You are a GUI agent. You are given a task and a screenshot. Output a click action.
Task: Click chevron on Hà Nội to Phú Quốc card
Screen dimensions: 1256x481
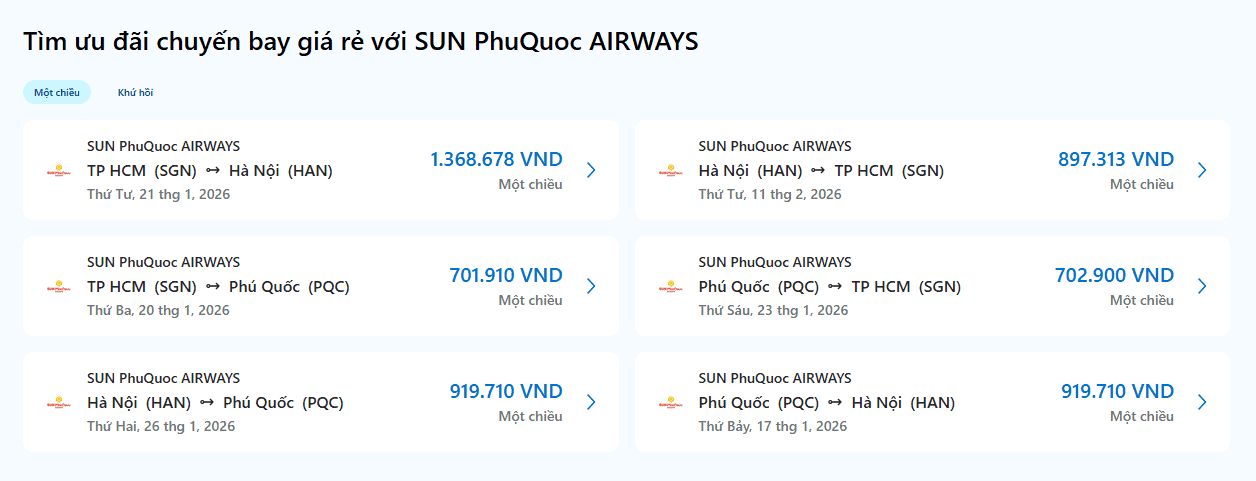[591, 402]
